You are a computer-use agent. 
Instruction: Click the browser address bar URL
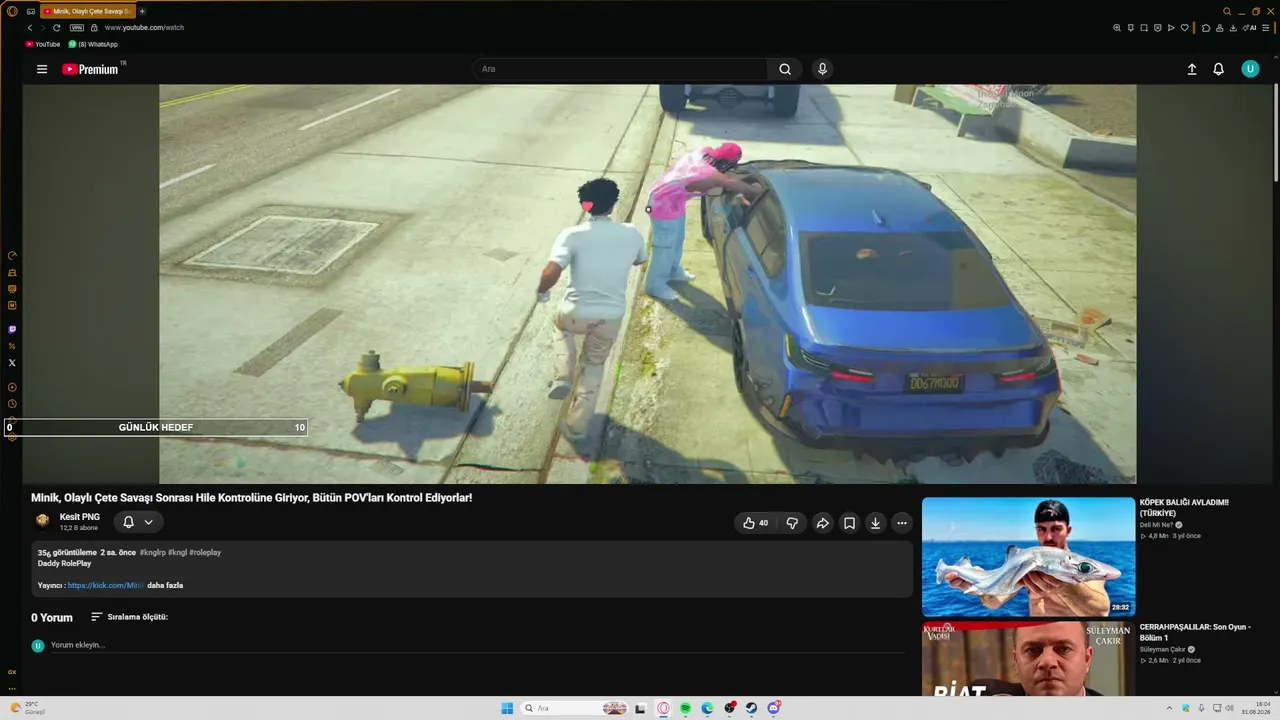point(144,28)
